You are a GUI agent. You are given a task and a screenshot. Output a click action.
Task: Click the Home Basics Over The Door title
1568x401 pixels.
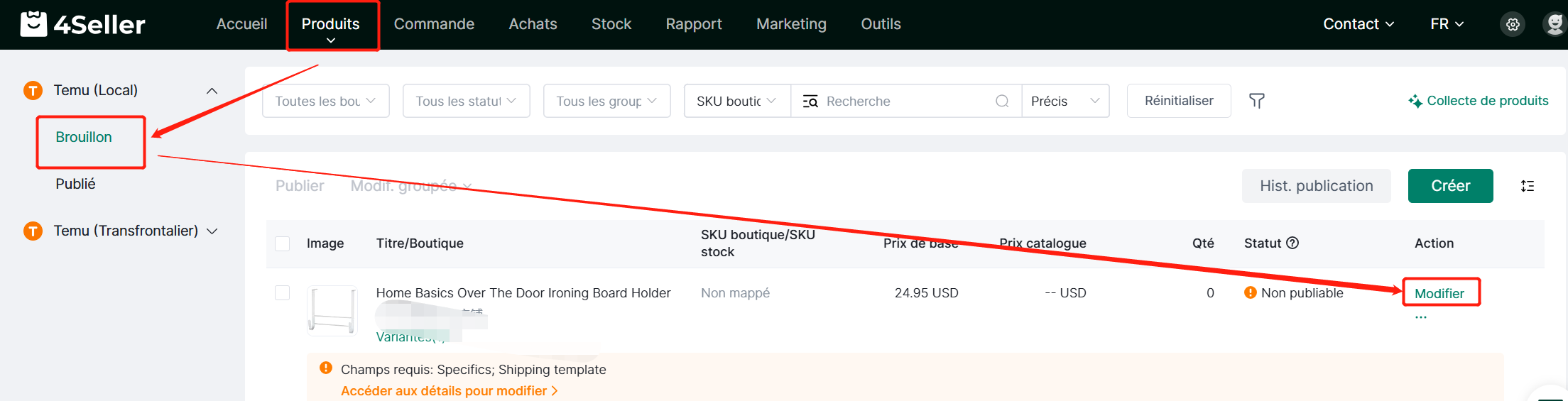523,292
